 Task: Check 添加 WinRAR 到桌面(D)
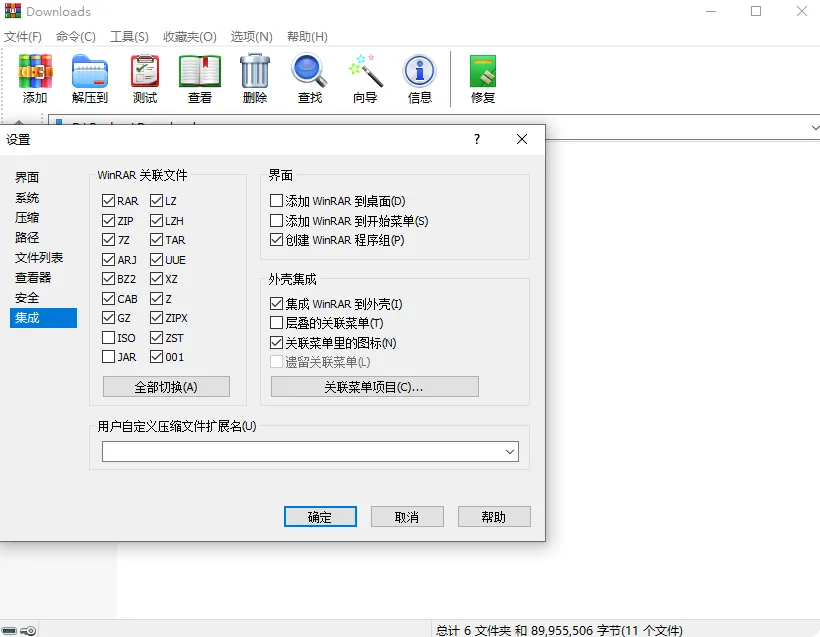(x=276, y=201)
